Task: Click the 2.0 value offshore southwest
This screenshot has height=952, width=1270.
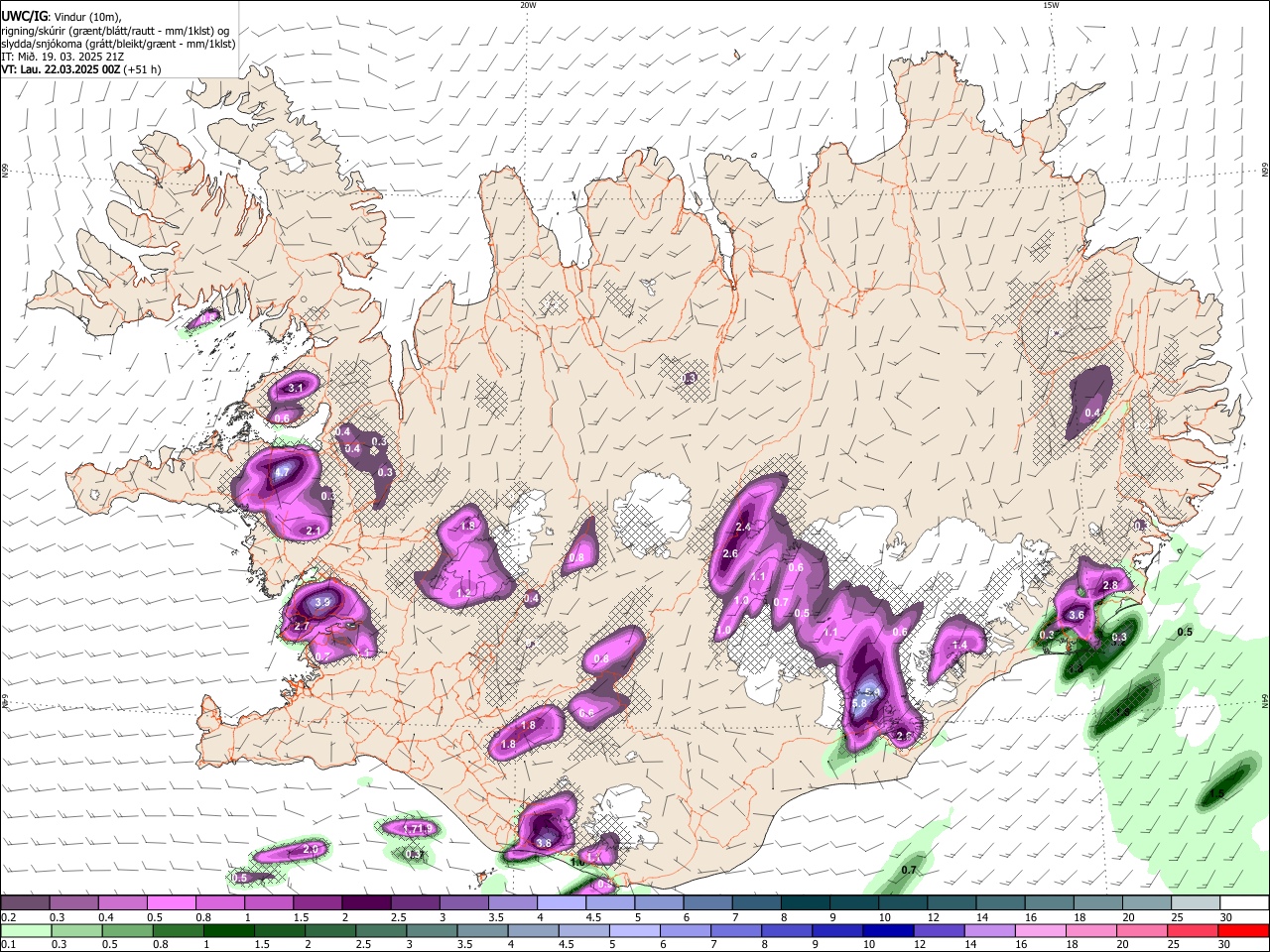Action: tap(311, 850)
